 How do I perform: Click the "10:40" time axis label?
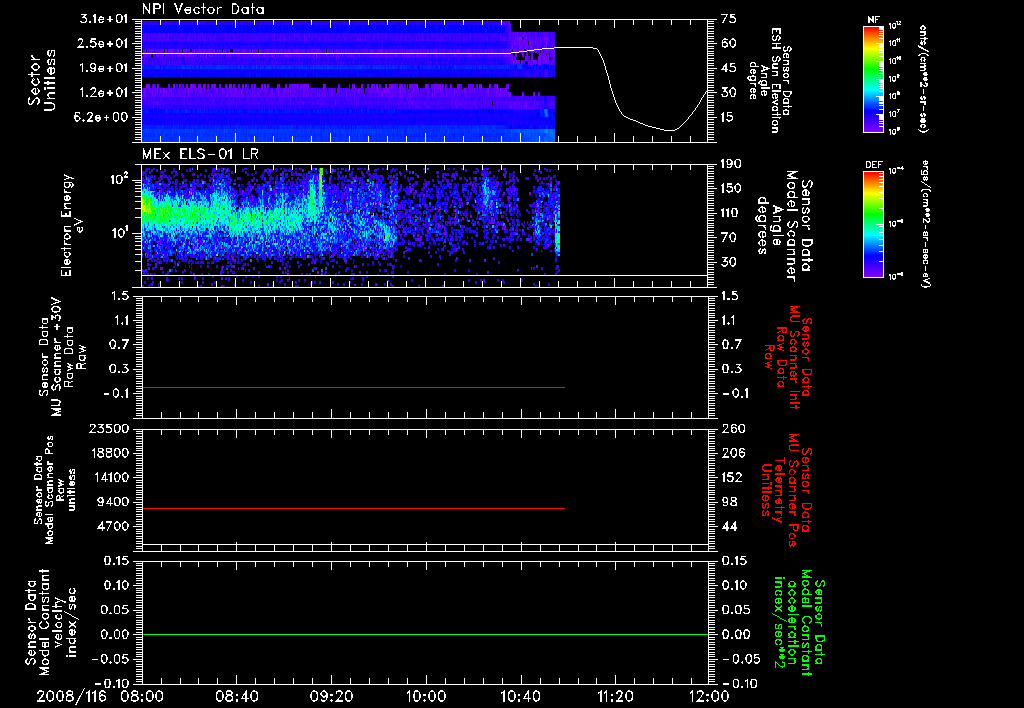click(x=520, y=696)
